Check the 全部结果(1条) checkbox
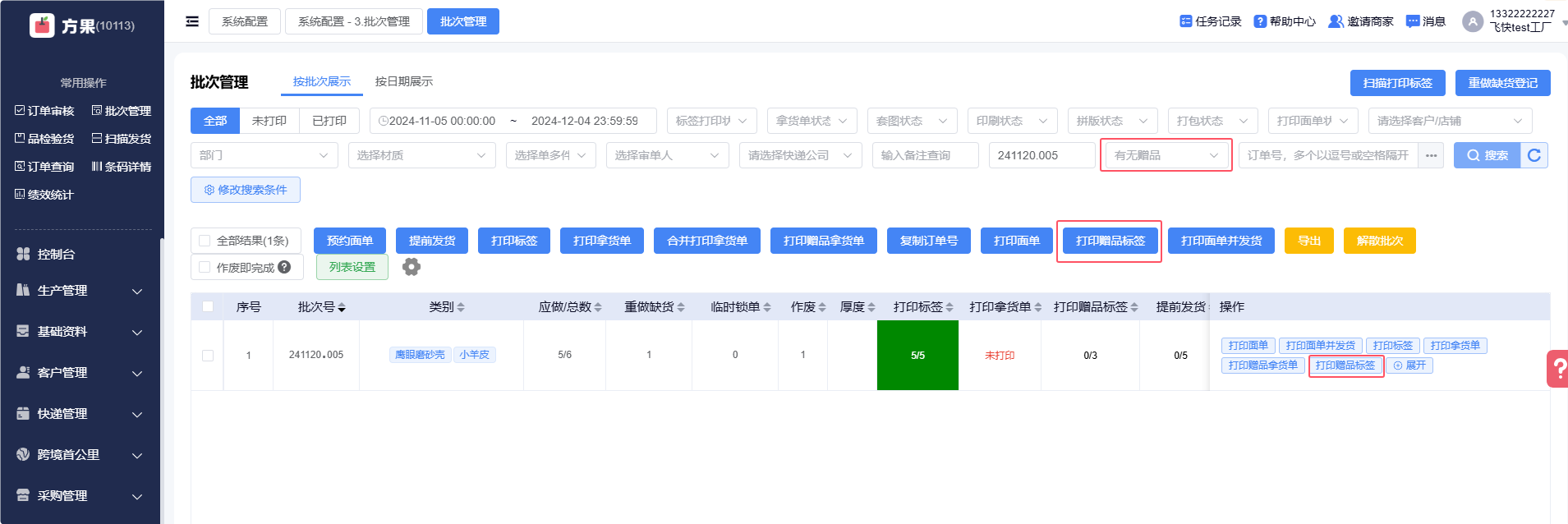This screenshot has width=1568, height=524. [x=205, y=241]
